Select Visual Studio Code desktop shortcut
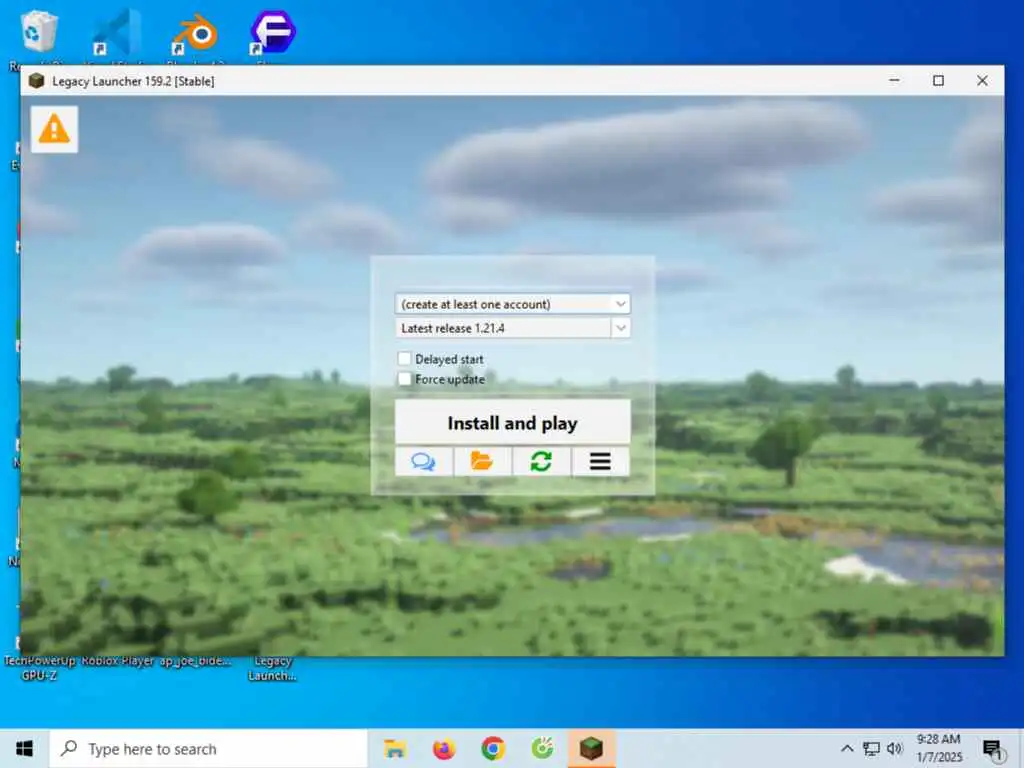The height and width of the screenshot is (768, 1024). coord(117,31)
